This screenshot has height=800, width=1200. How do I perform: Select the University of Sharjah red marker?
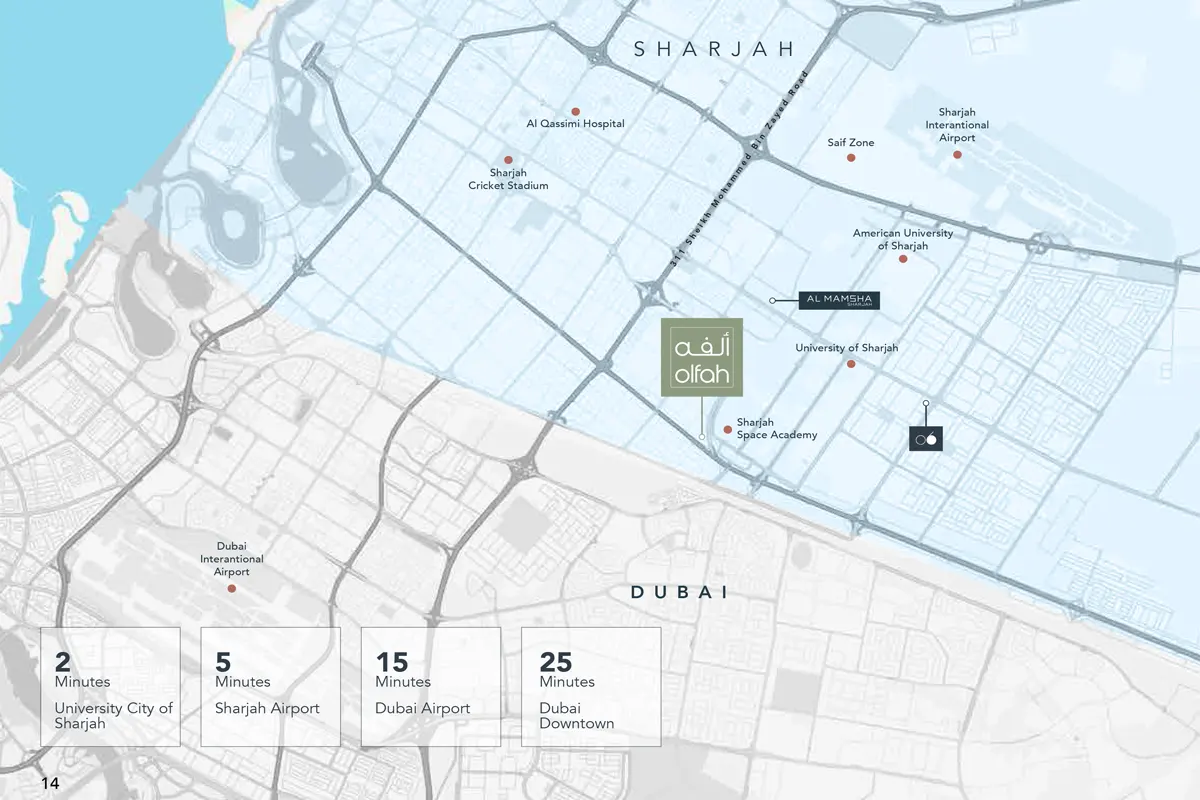(851, 364)
